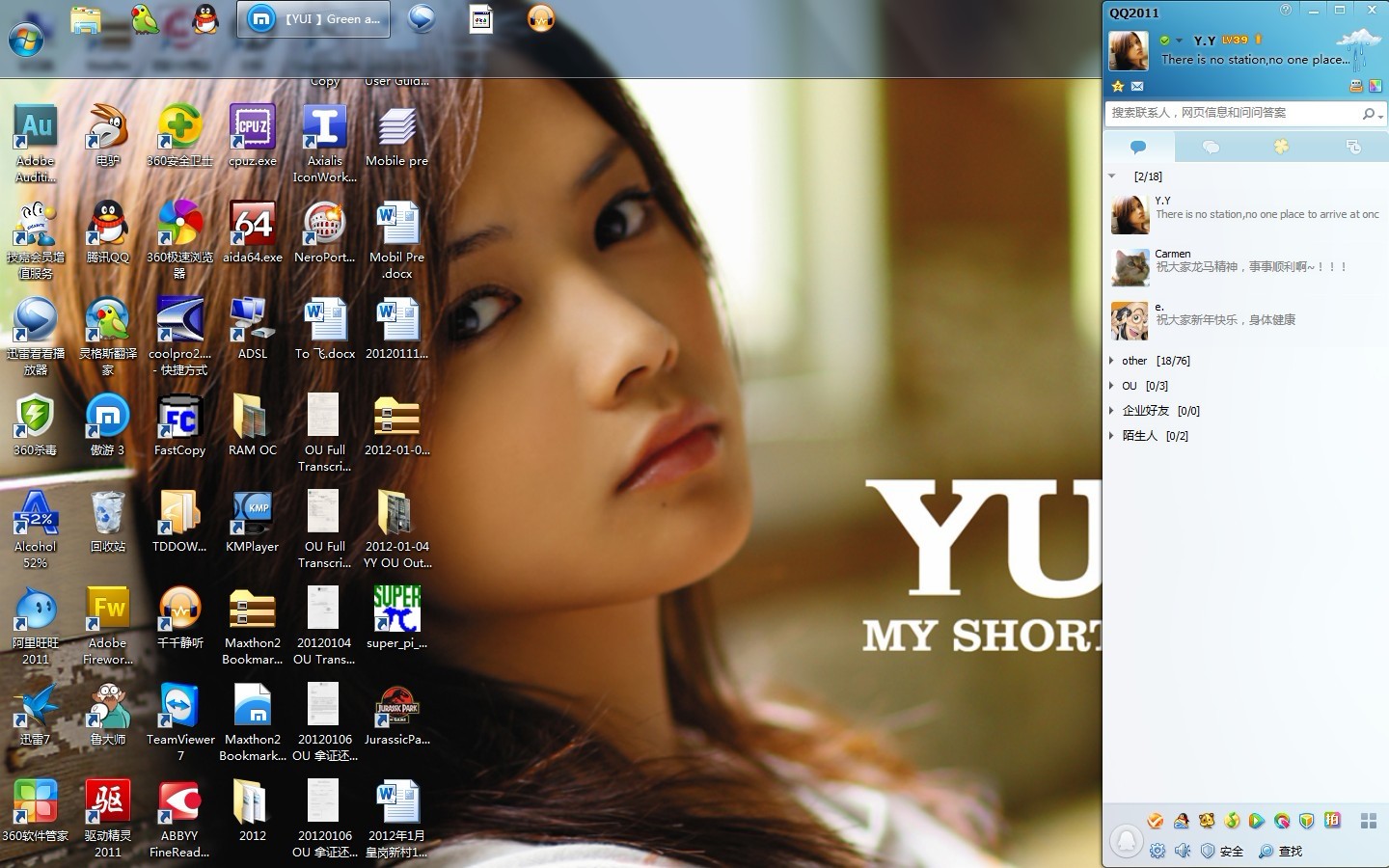Open the colorful ring tag icon in QQ app bar
1389x868 pixels.
[1281, 821]
